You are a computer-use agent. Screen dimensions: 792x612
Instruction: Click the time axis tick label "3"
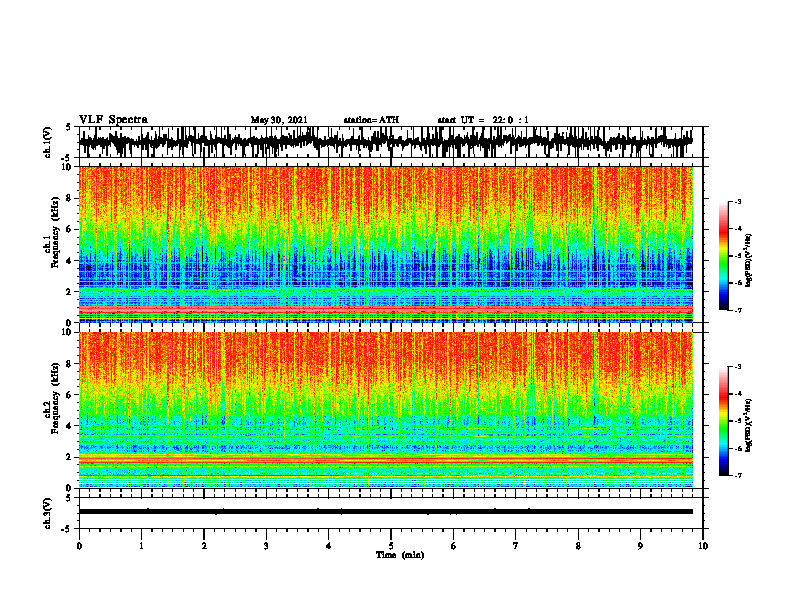266,546
